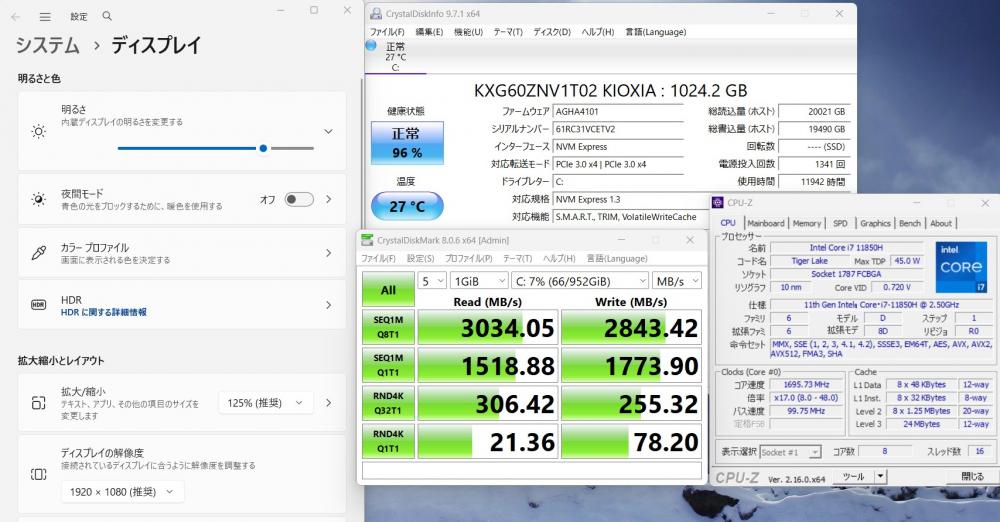Click the CrystalDiskMark title bar icon
The image size is (1000, 522).
(x=367, y=240)
